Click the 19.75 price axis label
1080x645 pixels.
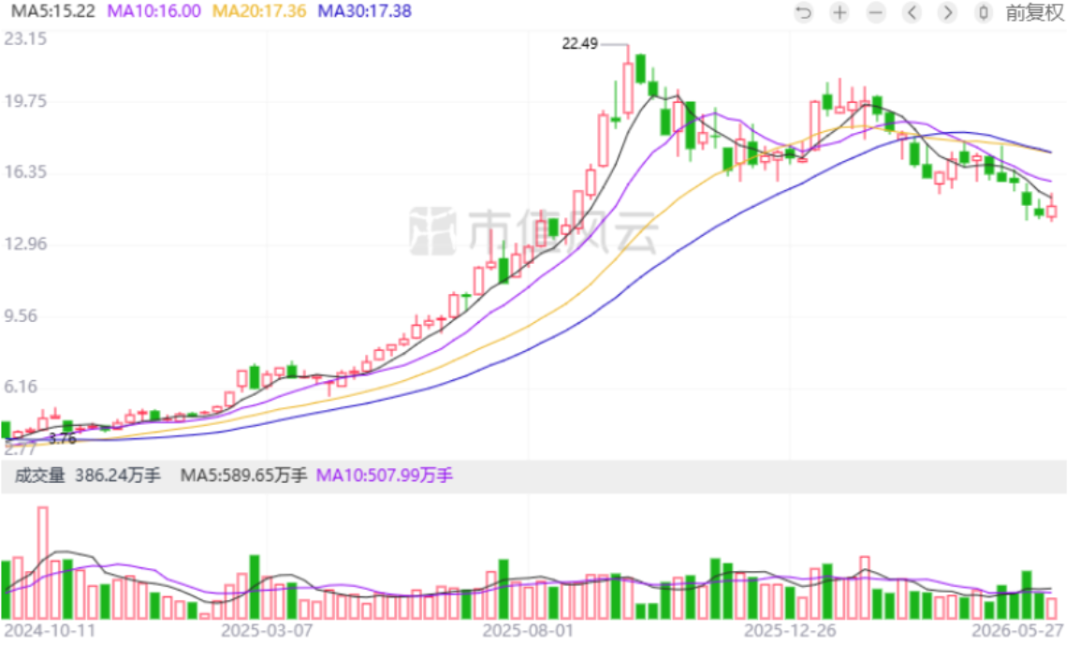click(x=25, y=102)
